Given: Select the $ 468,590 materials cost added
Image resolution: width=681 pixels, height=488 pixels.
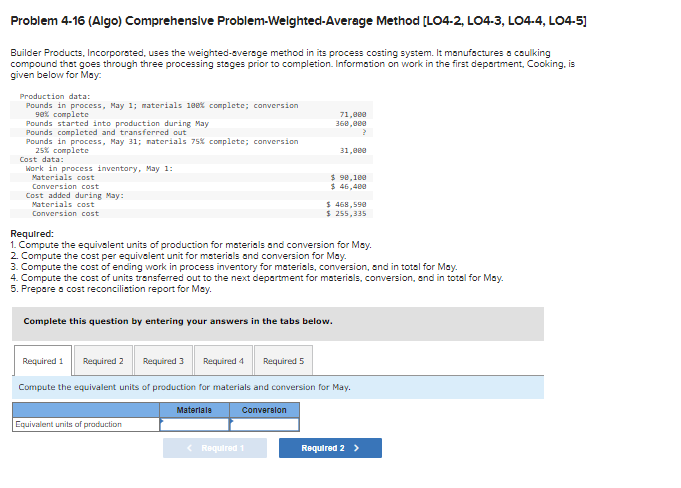Looking at the screenshot, I should [347, 204].
